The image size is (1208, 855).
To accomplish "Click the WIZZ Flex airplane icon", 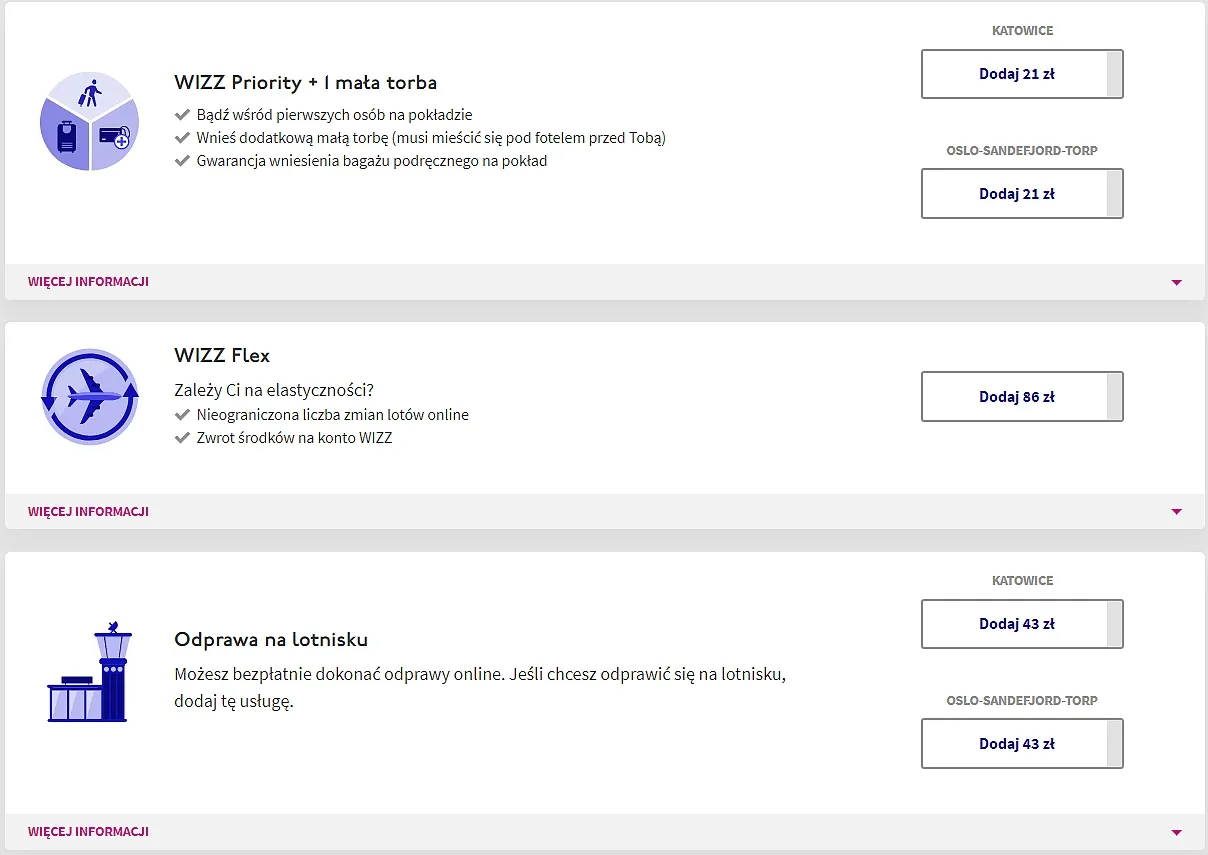I will click(x=89, y=397).
